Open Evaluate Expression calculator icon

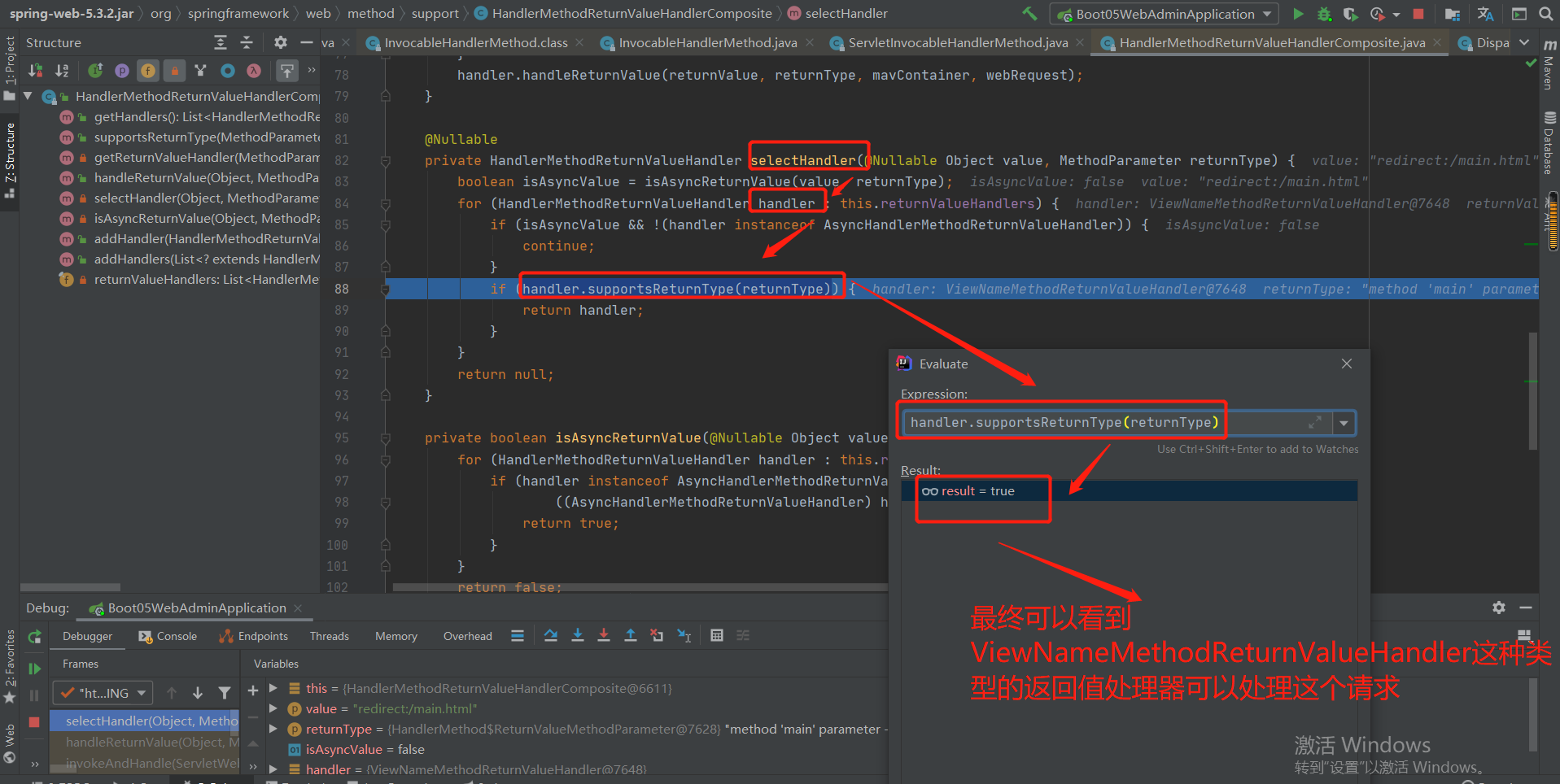(x=717, y=636)
